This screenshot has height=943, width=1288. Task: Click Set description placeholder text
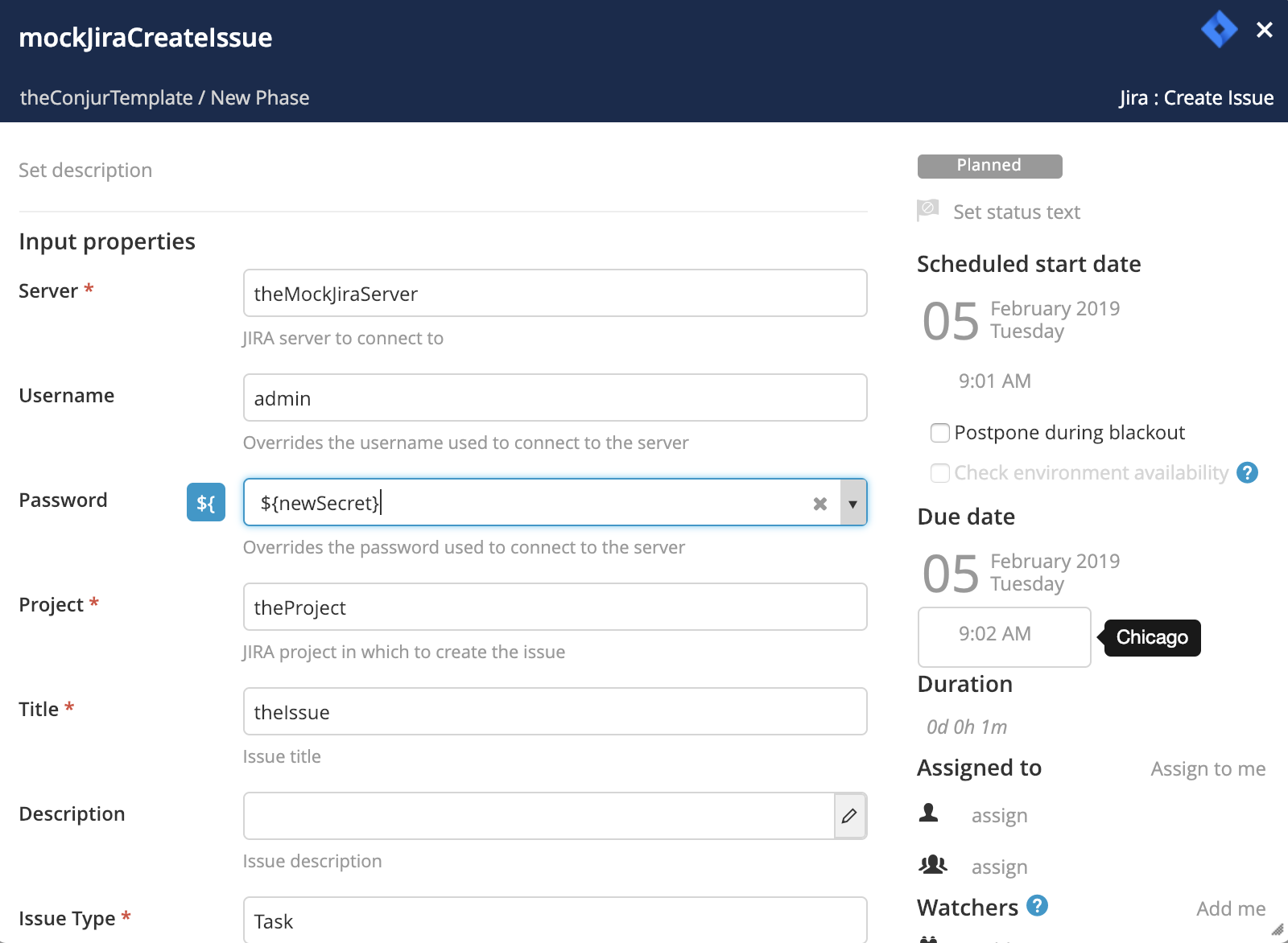tap(85, 171)
